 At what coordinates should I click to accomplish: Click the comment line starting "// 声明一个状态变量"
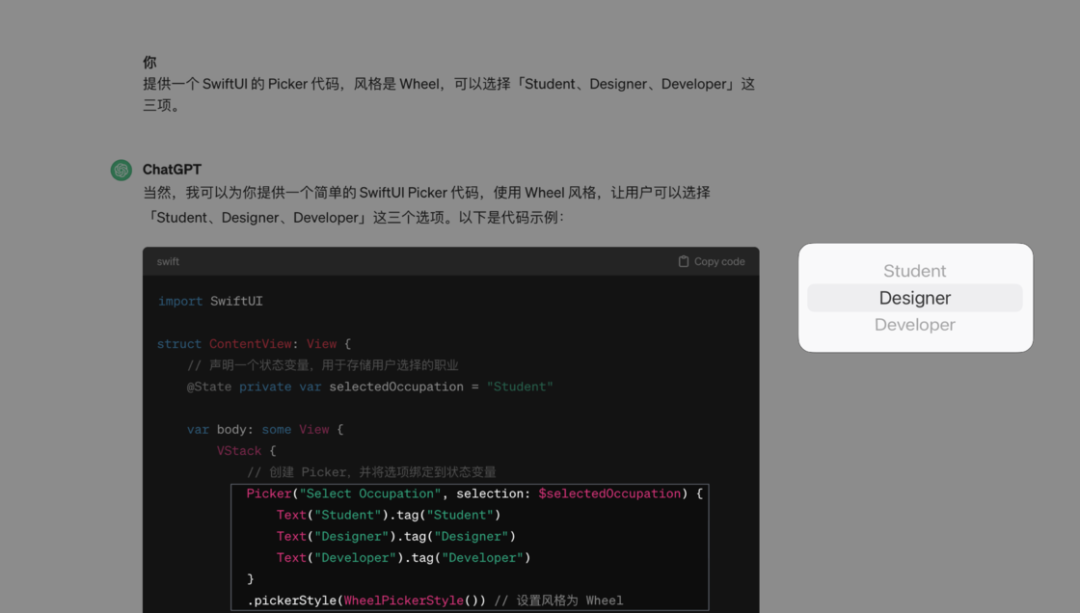pos(322,365)
